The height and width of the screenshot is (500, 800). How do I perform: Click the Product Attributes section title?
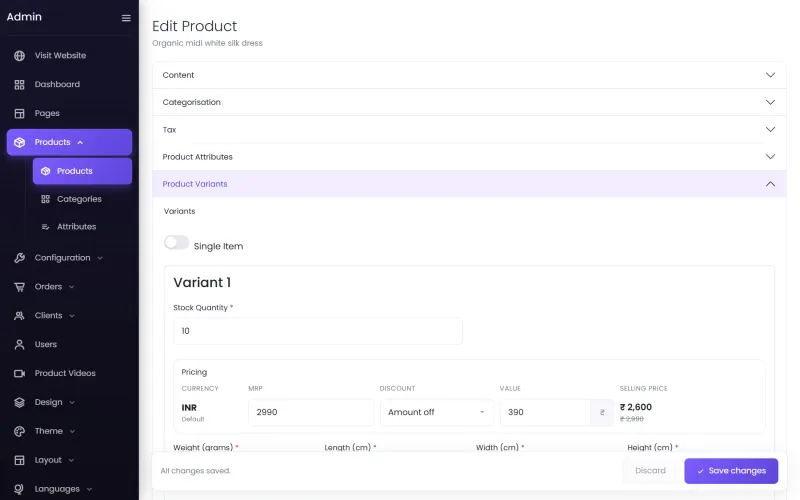coord(197,157)
